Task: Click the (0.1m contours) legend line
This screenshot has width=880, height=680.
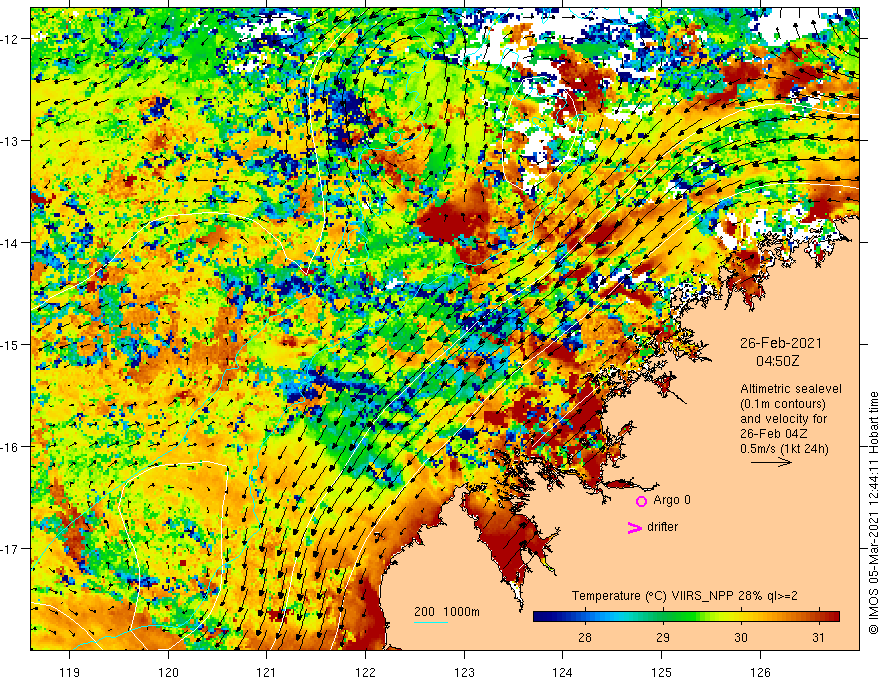Action: point(783,404)
